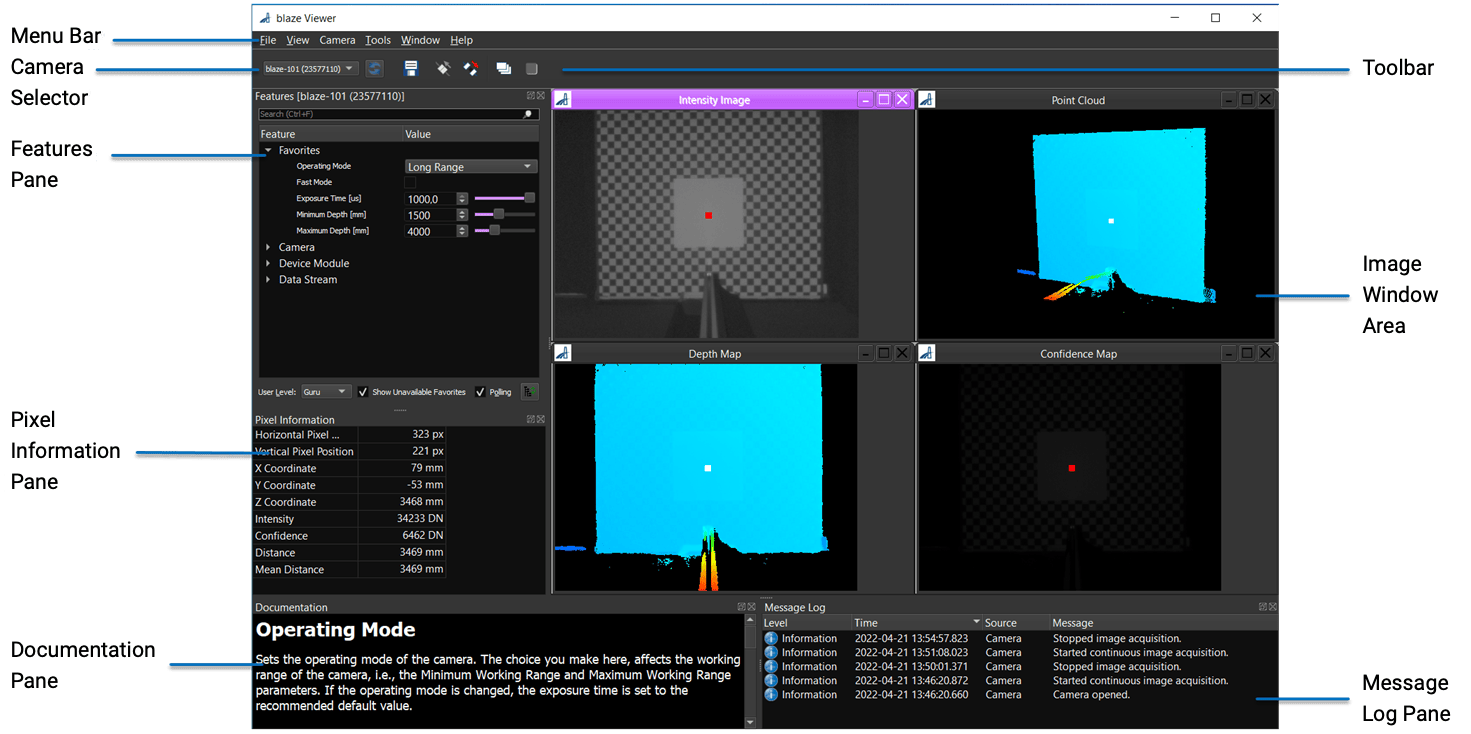
Task: Click the logo icon of the Depth Map window
Action: click(x=562, y=353)
